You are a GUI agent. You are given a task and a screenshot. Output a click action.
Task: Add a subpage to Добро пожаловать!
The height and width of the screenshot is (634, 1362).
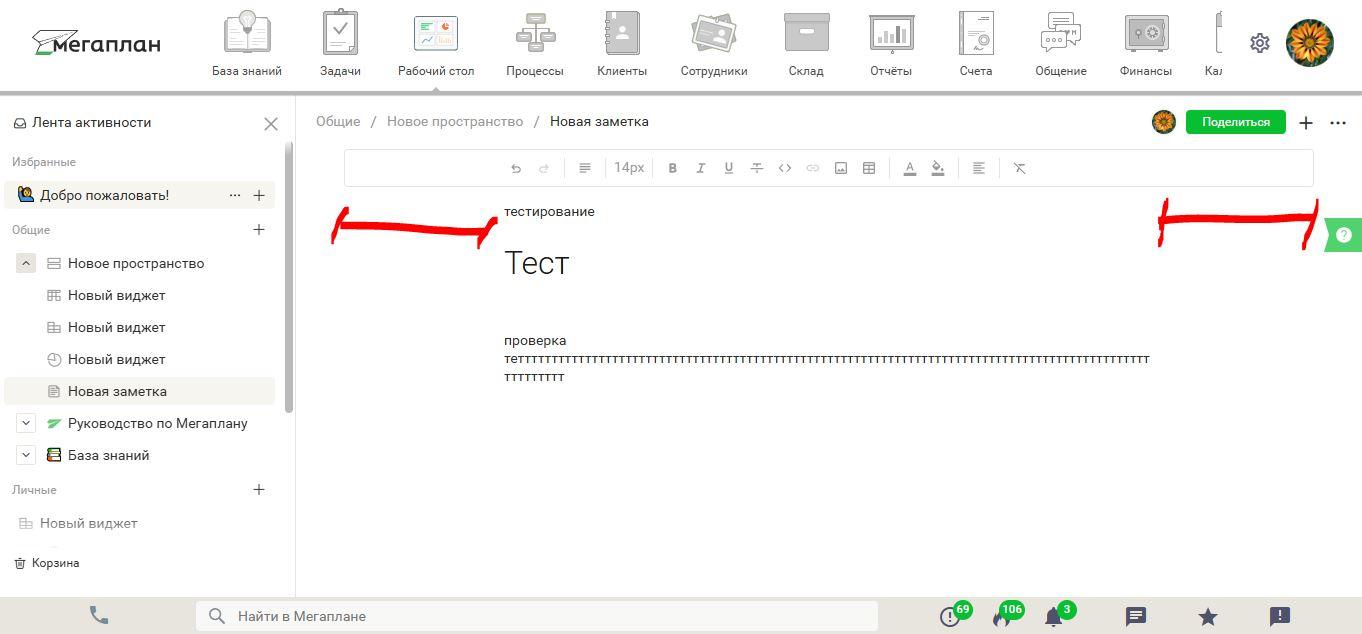click(x=259, y=195)
